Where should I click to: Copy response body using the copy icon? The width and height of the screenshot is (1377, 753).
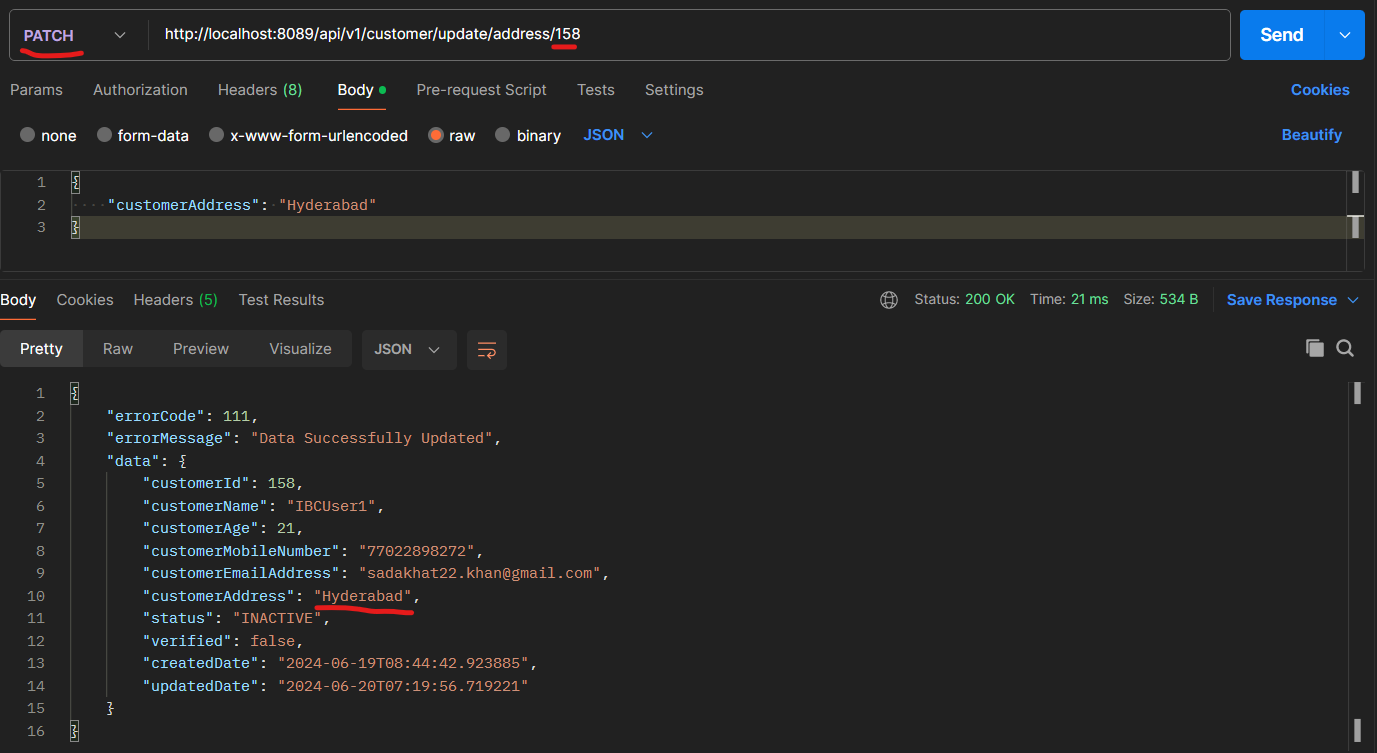(x=1314, y=348)
